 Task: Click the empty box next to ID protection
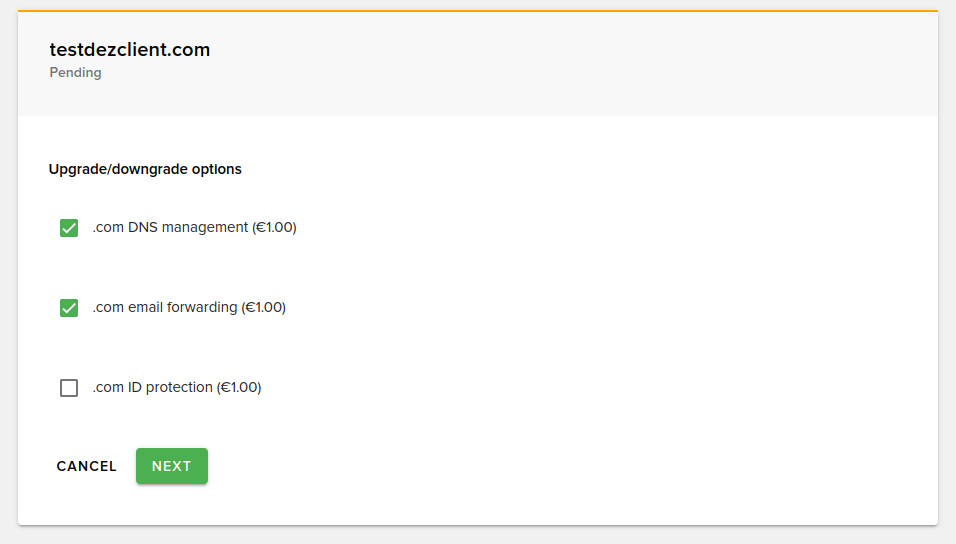69,388
